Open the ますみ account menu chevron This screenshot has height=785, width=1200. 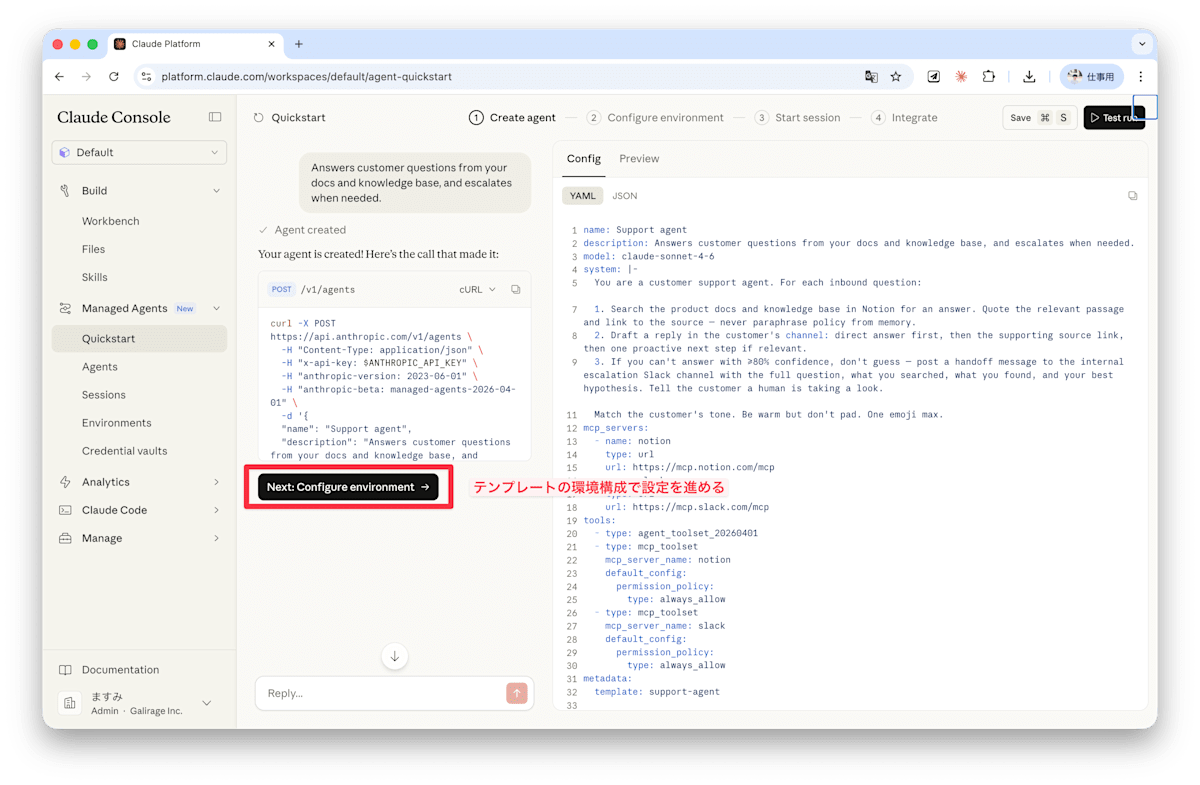point(207,703)
